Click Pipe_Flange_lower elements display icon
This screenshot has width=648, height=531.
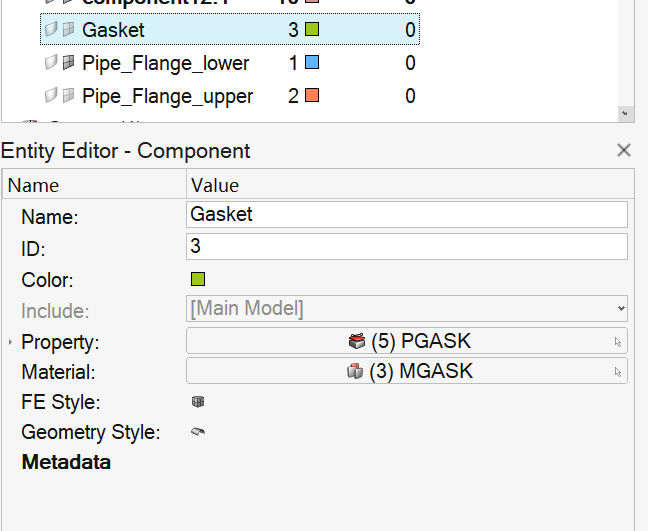[68, 63]
